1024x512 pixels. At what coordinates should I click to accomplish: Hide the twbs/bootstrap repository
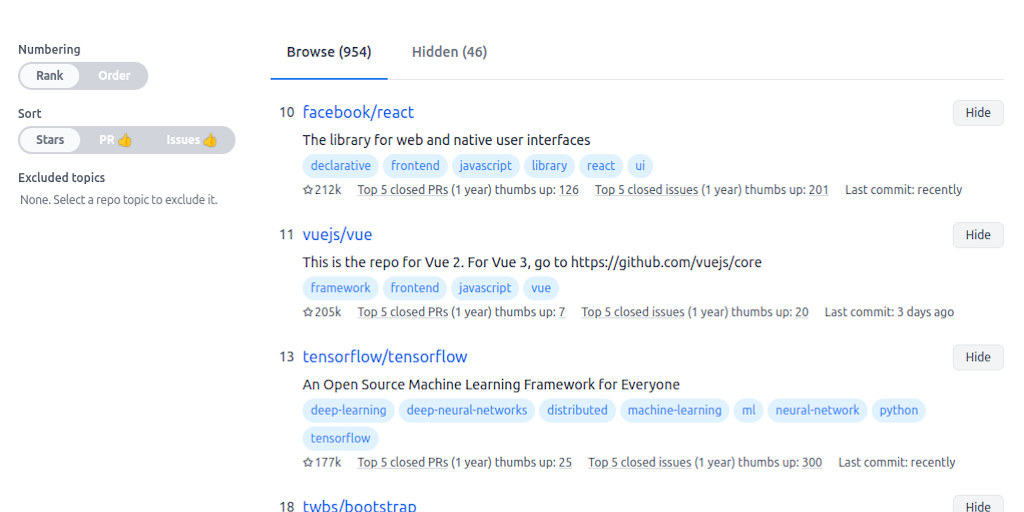pos(978,506)
